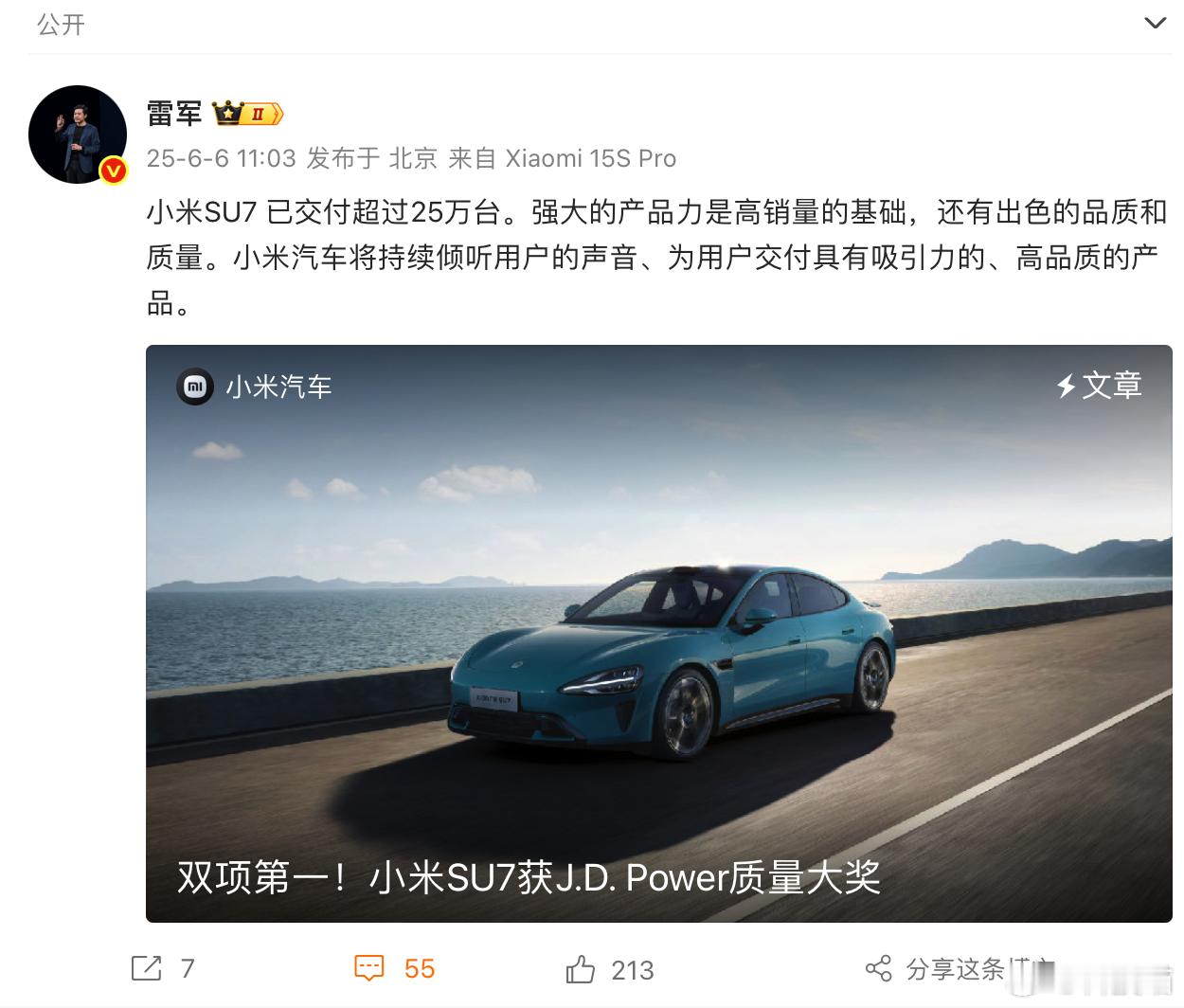Click the 小米汽车 Mi logo icon
Screen dimensions: 1184x1008
pos(195,387)
